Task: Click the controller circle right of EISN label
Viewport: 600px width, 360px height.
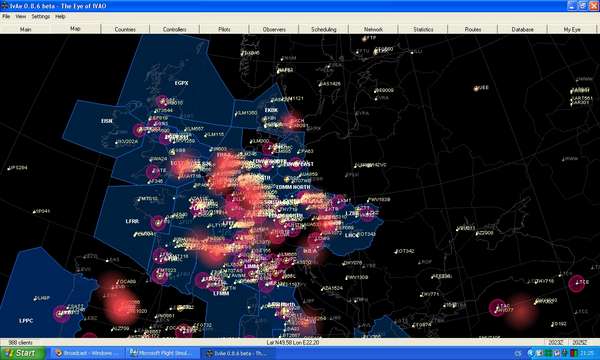Action: [x=139, y=130]
